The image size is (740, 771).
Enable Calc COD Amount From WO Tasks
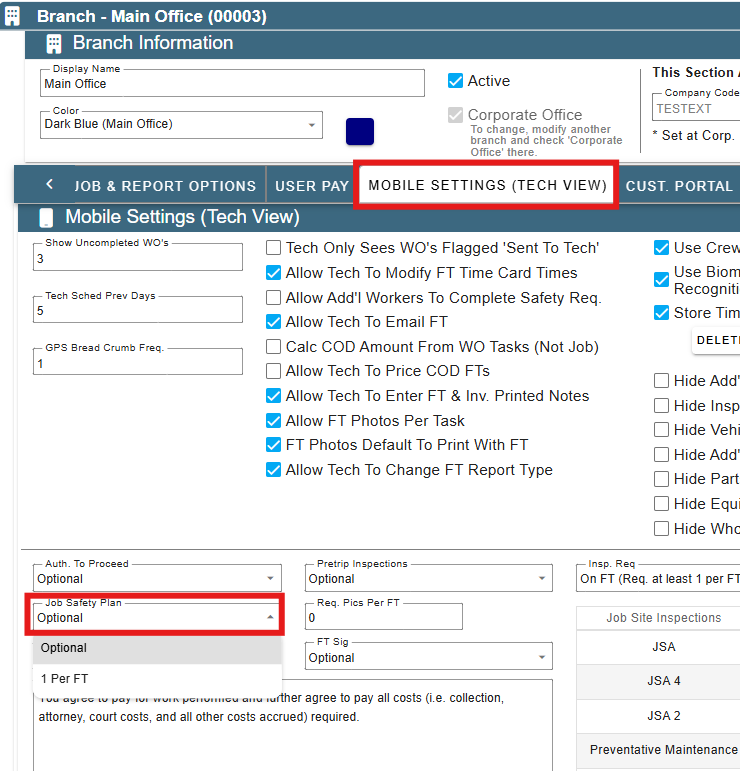273,347
